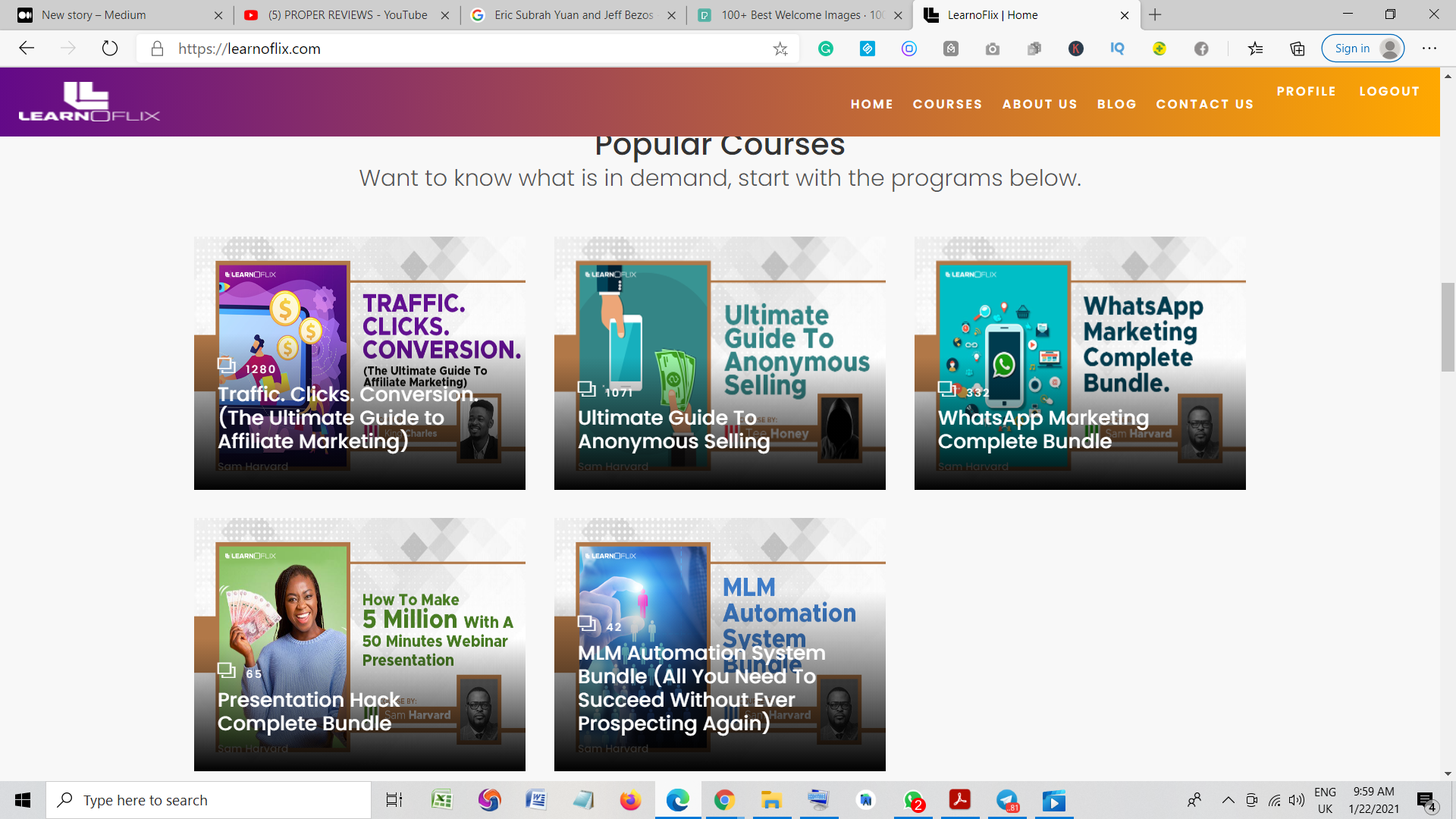
Task: Open the CONTACT US page
Action: coord(1205,104)
